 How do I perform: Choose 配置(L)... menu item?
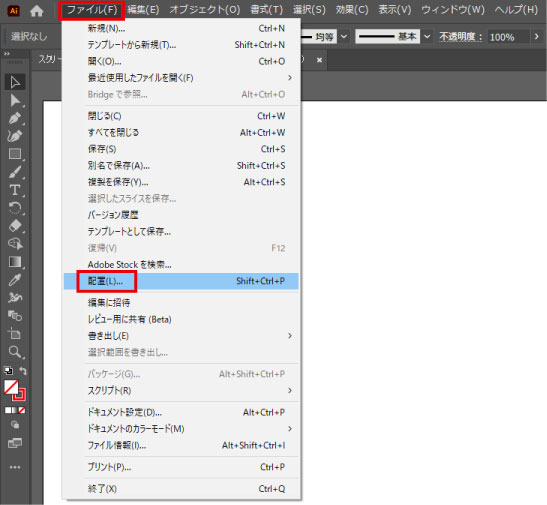181,281
